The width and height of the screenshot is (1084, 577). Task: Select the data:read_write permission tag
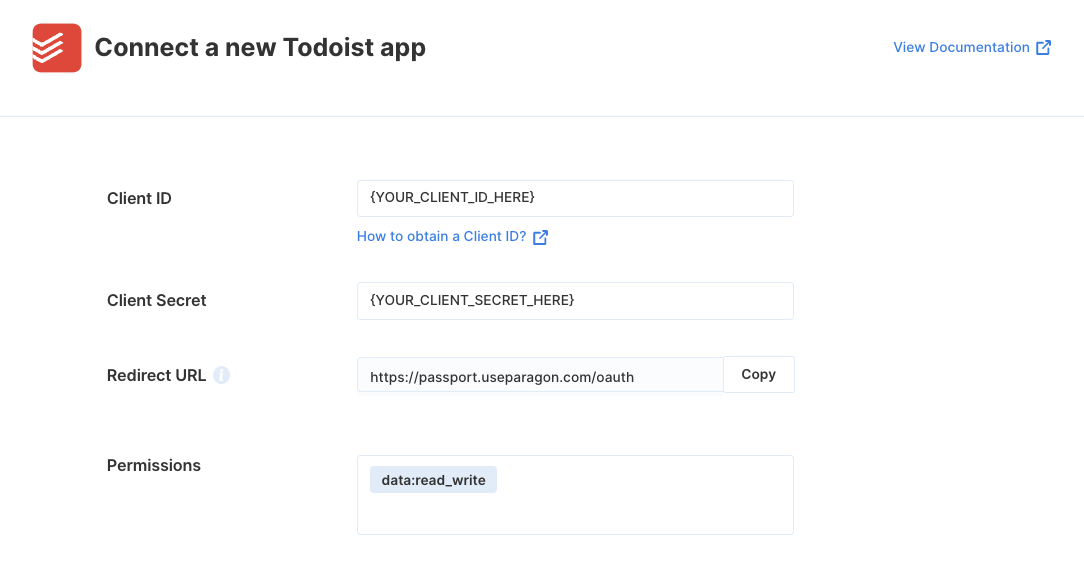[x=433, y=480]
